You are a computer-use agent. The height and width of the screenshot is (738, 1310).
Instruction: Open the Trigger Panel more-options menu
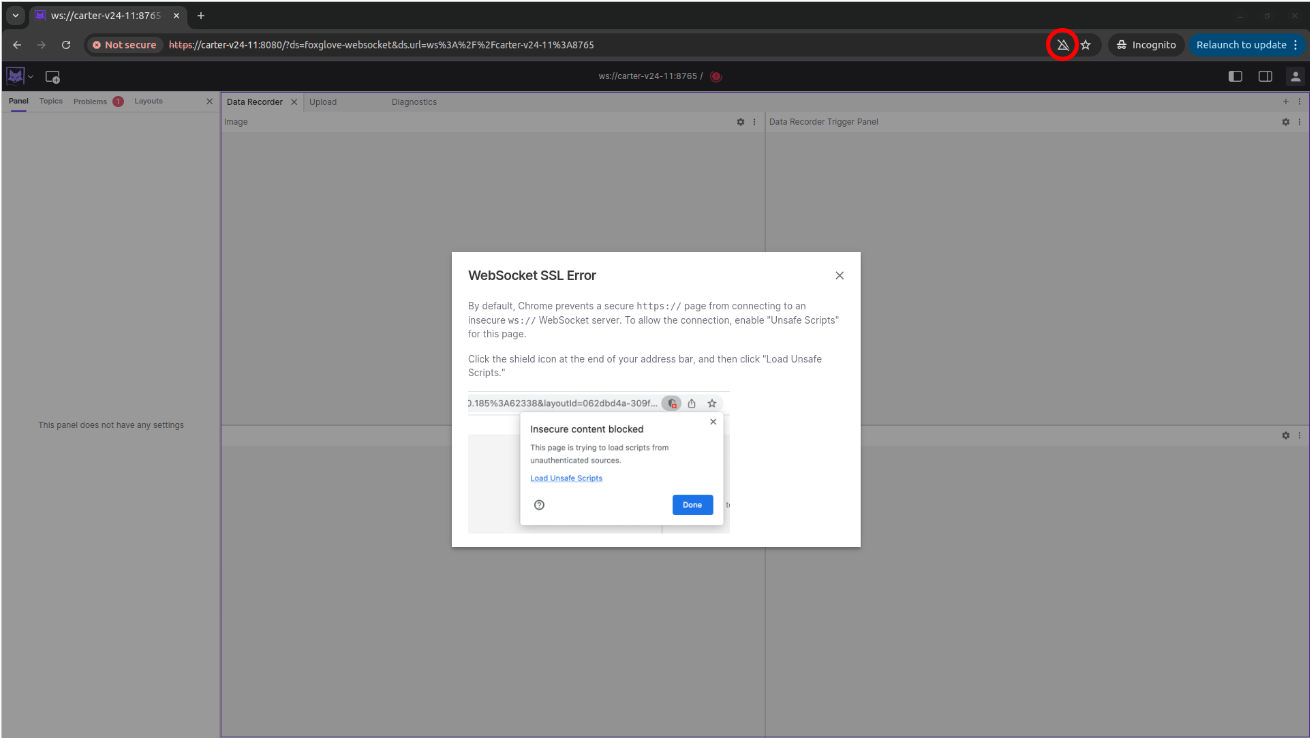point(1301,121)
